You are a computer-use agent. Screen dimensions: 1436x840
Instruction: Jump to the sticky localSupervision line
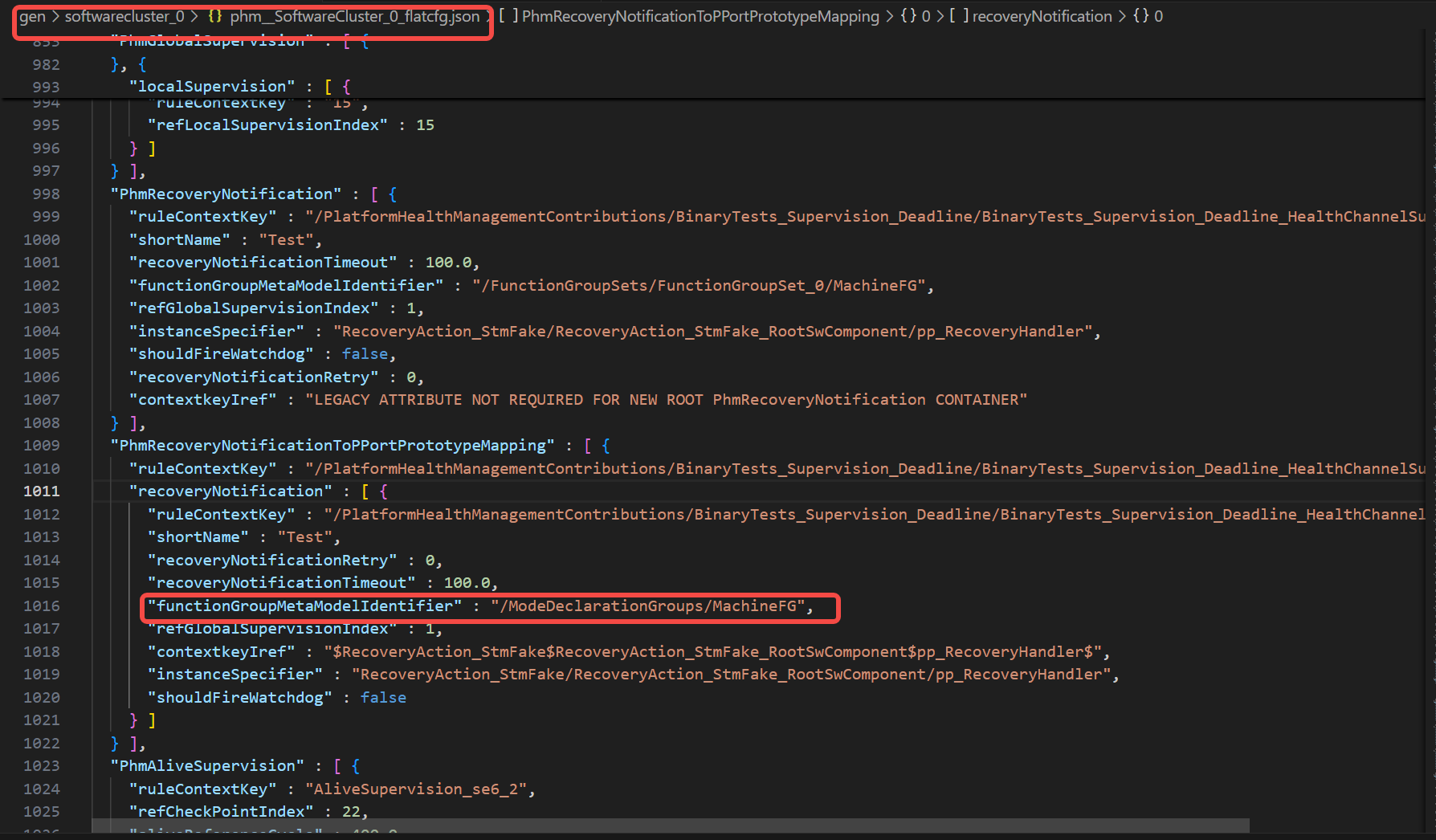(x=212, y=86)
